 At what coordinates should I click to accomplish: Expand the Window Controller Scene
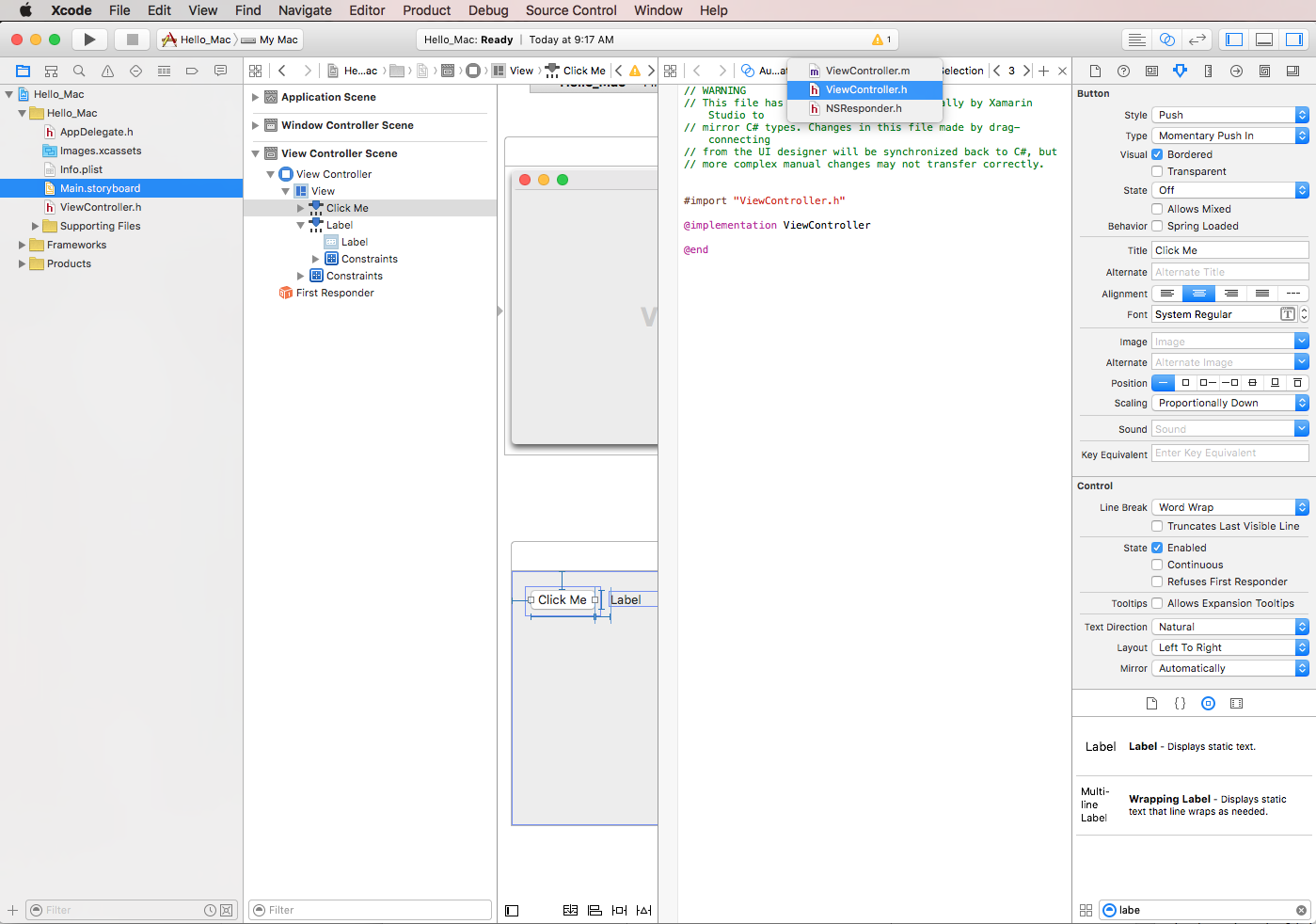click(255, 124)
